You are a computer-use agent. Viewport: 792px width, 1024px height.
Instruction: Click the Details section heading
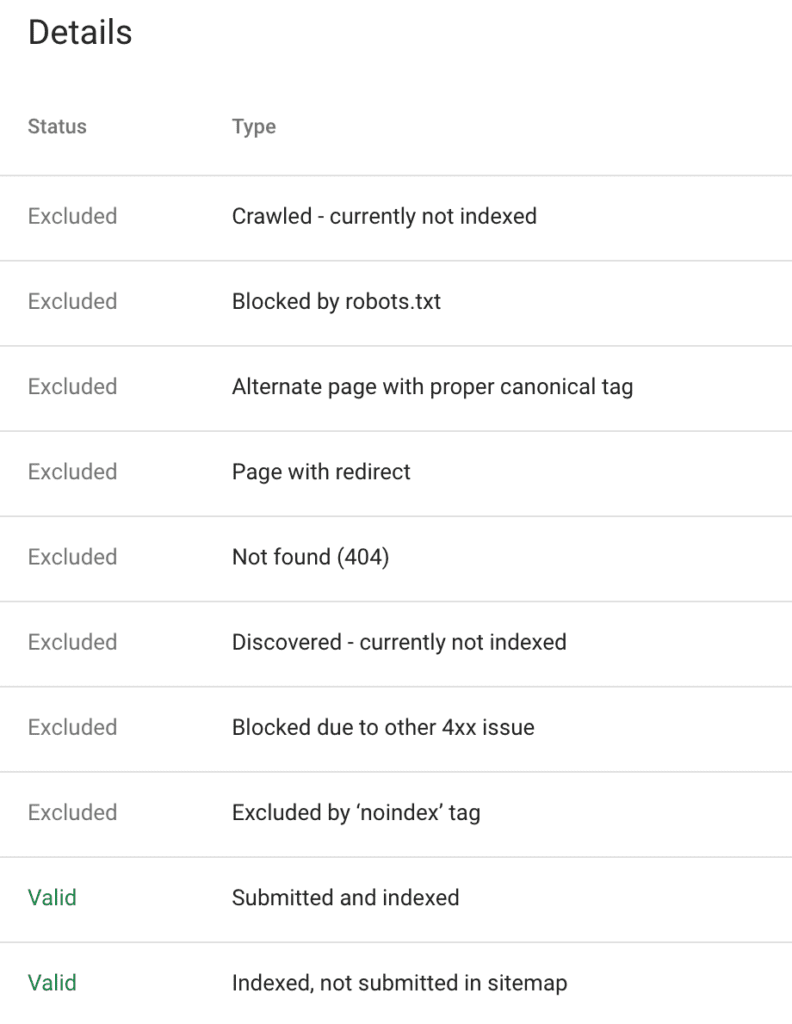[x=80, y=33]
